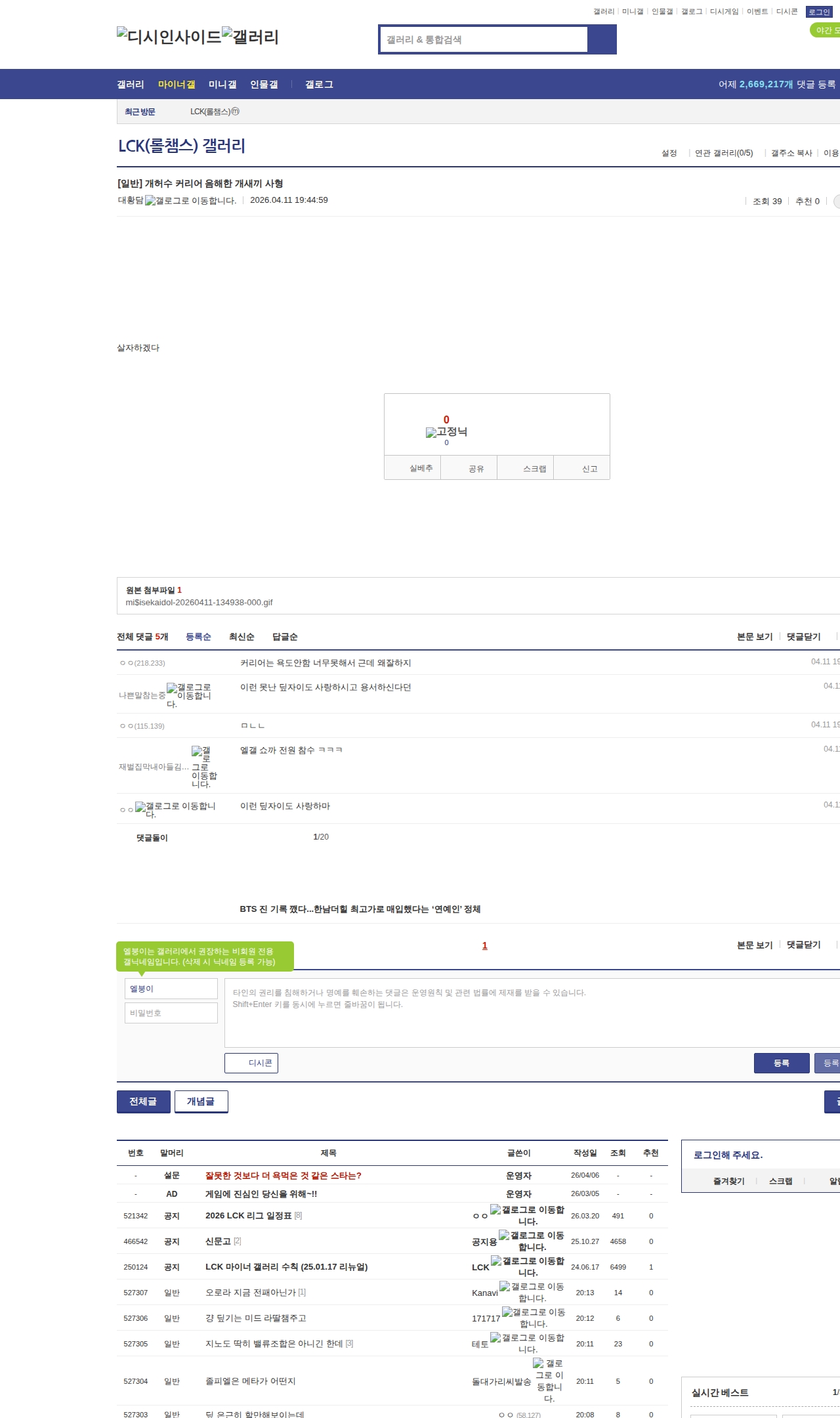This screenshot has height=1418, width=840.
Task: Select the 전체글 tab
Action: click(x=143, y=1101)
